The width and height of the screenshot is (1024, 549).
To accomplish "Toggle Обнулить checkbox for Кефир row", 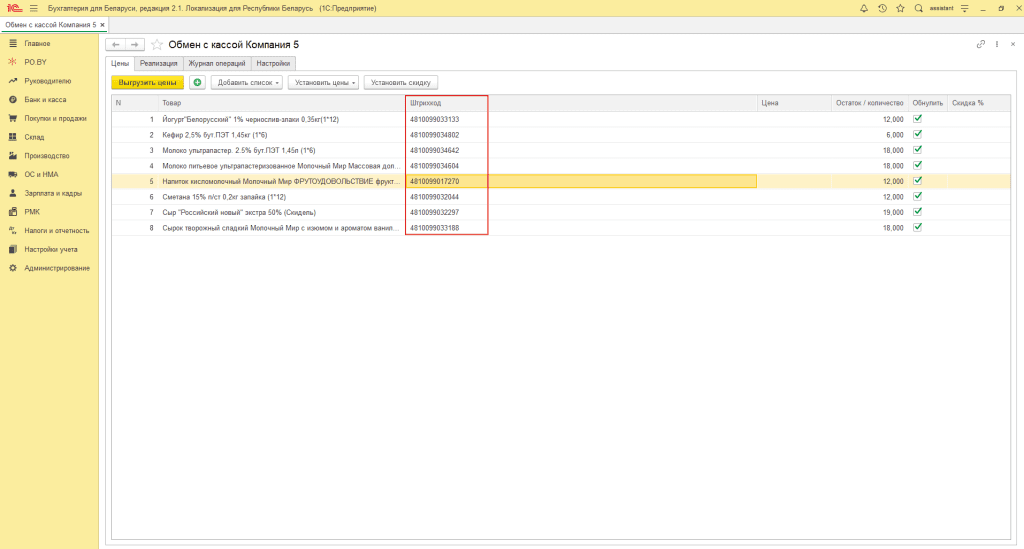I will click(917, 134).
